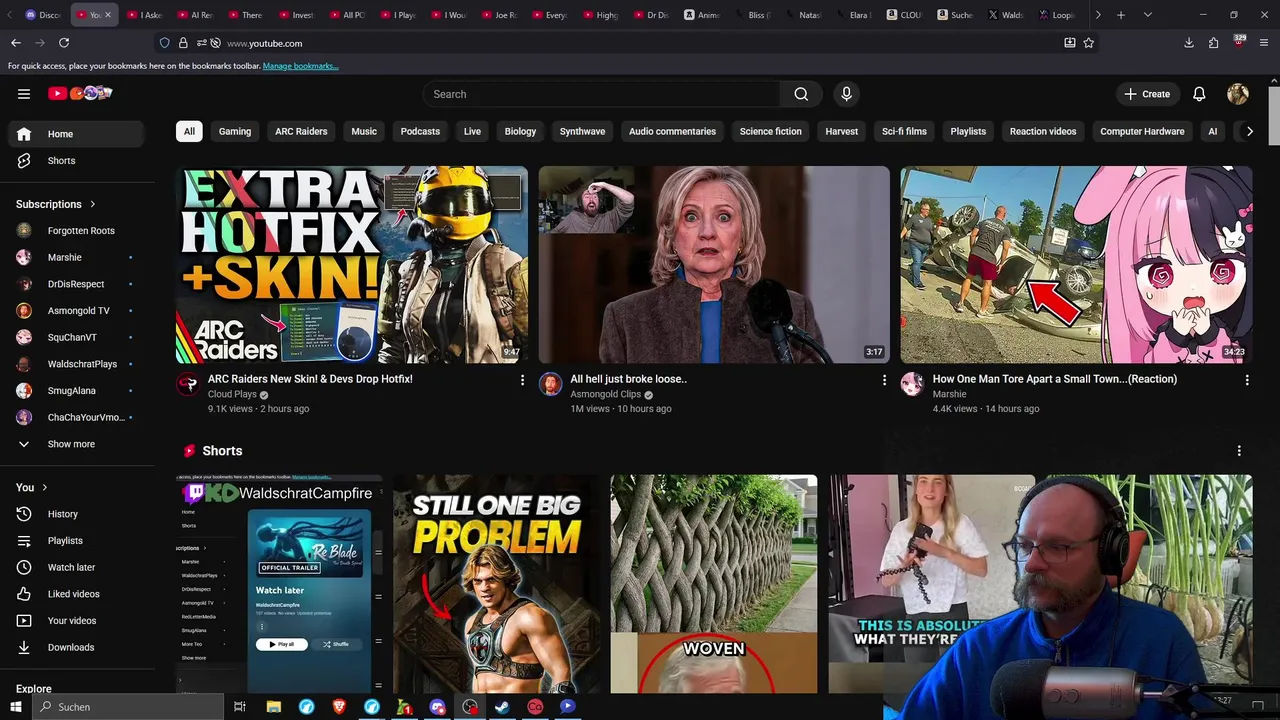
Task: Click the Create button
Action: [1146, 94]
